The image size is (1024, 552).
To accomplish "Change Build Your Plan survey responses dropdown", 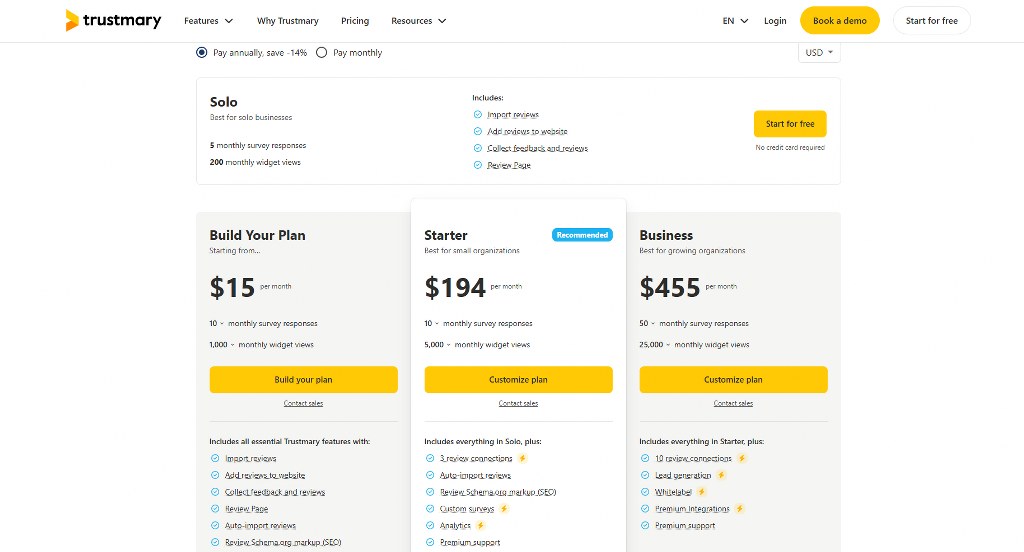I will pyautogui.click(x=216, y=323).
